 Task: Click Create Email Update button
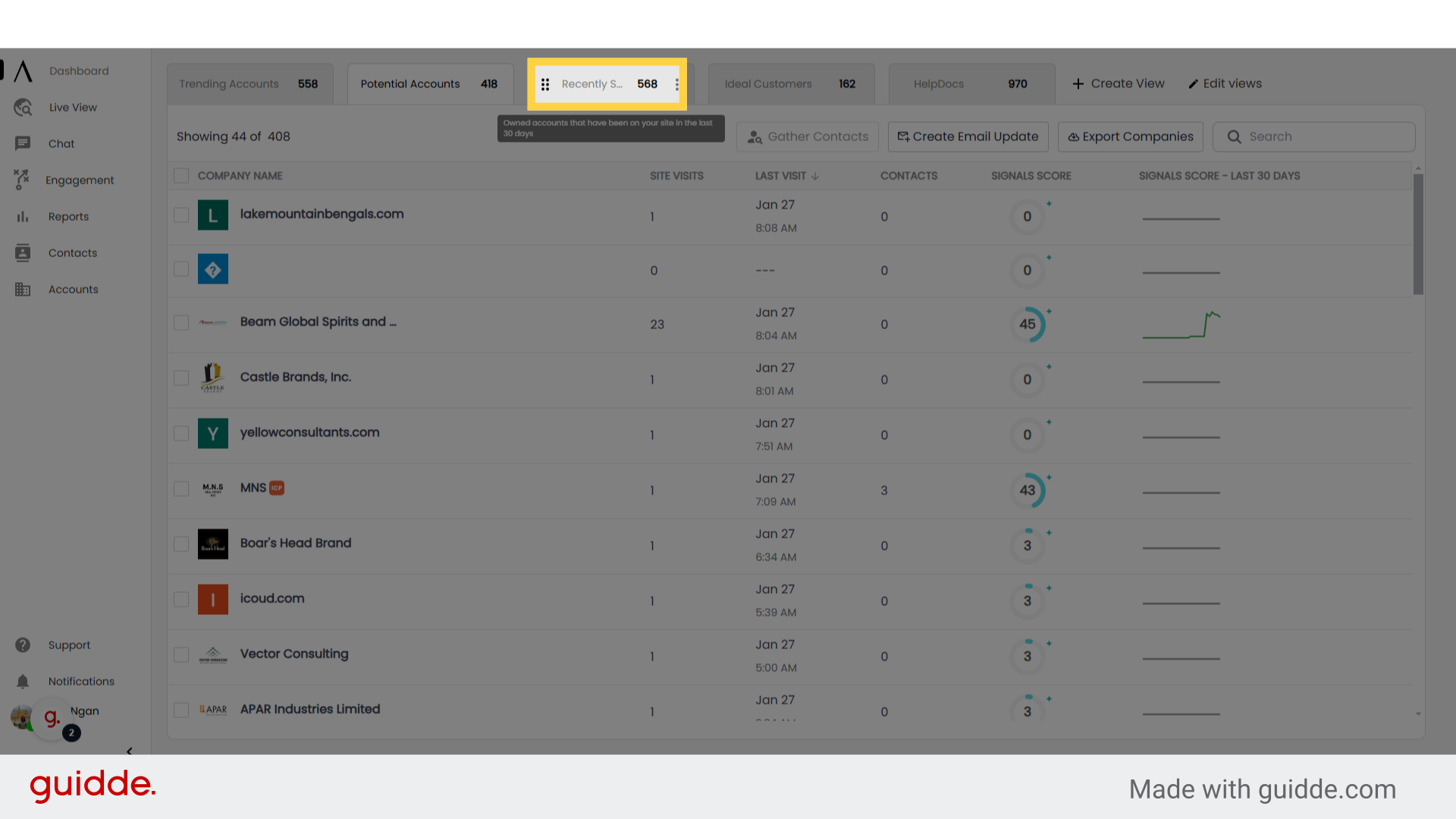point(968,136)
